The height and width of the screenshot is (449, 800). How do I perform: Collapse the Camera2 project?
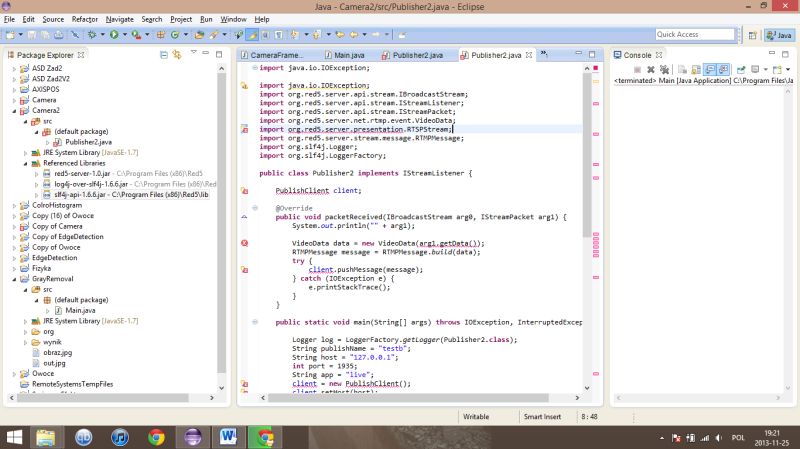click(x=14, y=111)
